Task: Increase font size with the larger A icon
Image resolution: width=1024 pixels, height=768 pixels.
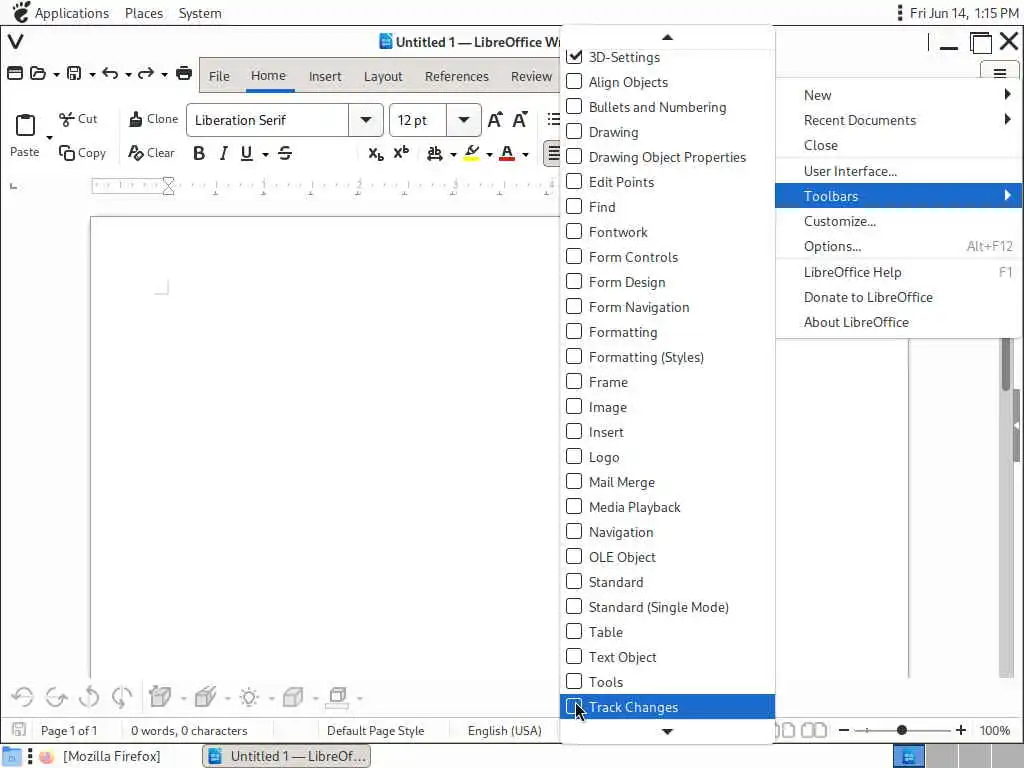Action: (x=495, y=120)
